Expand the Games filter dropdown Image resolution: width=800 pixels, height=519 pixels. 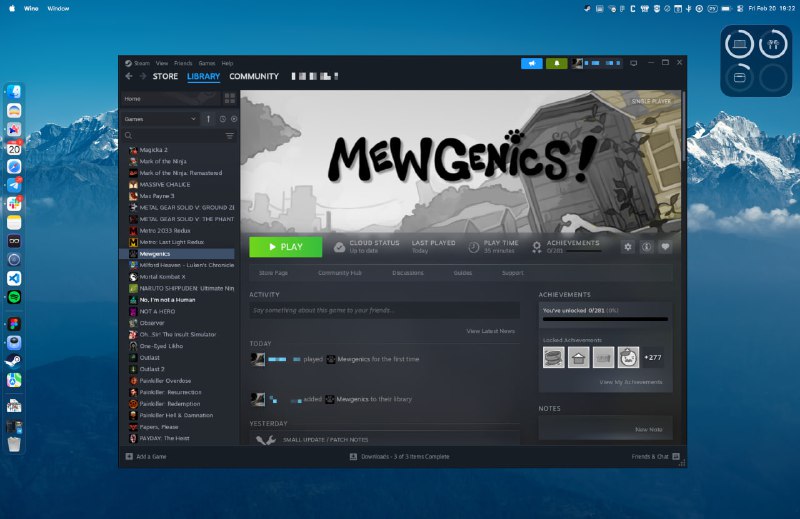coord(160,119)
